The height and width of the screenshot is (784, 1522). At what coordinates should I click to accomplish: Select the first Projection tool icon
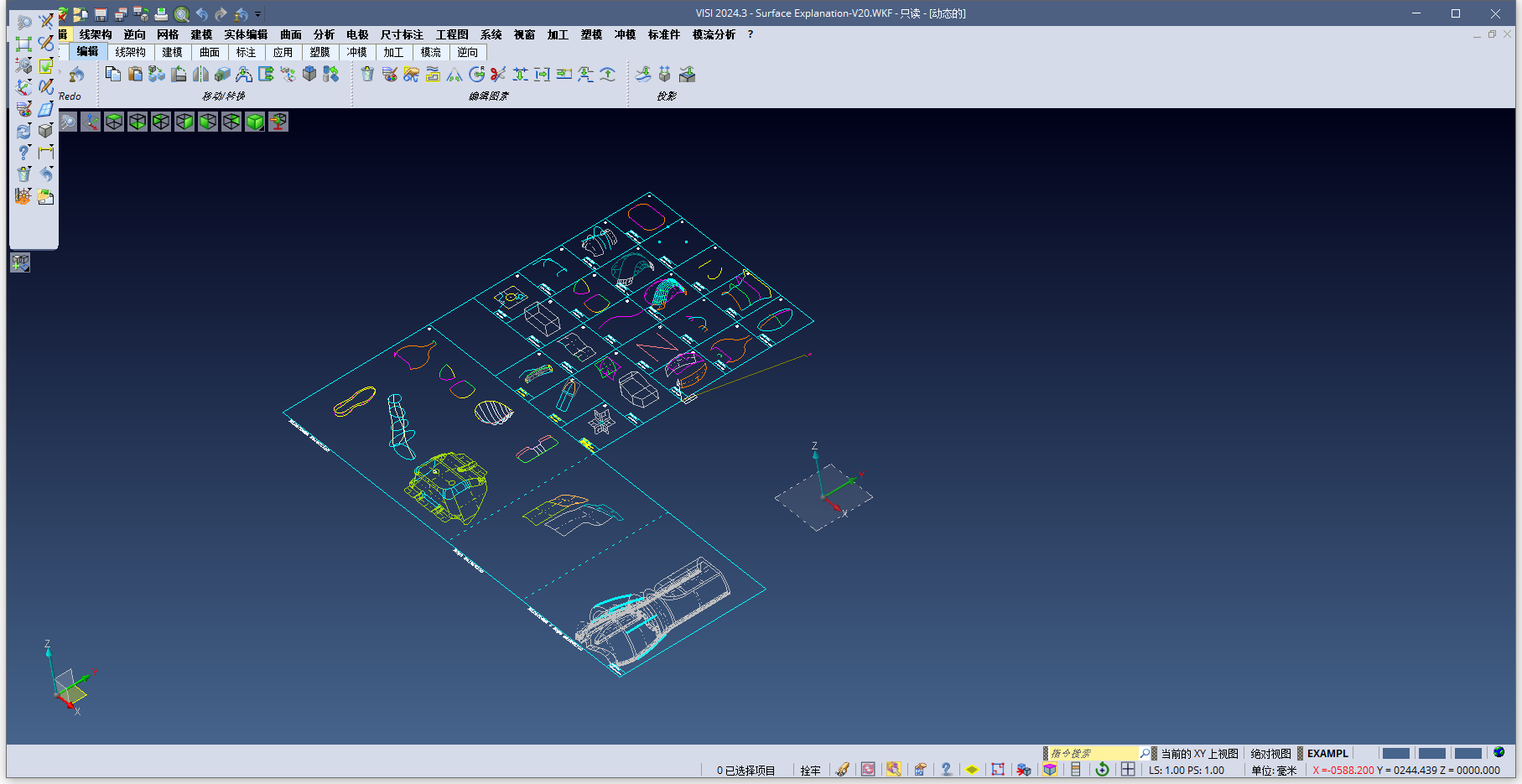643,75
